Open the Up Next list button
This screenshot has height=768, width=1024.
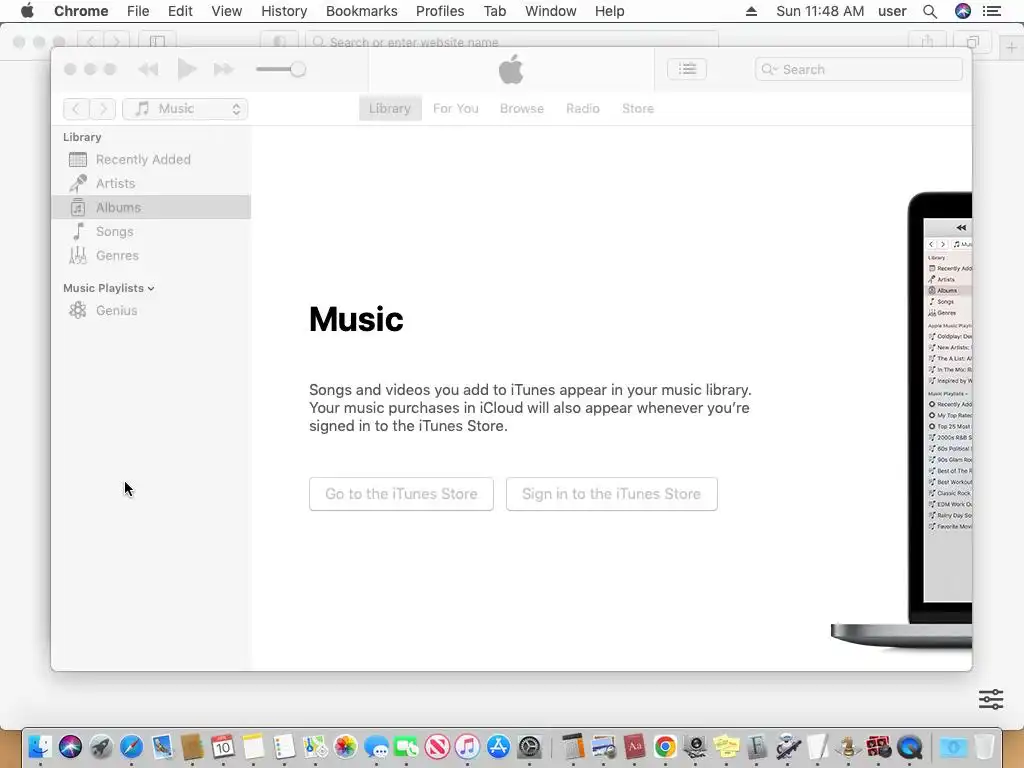pos(687,69)
